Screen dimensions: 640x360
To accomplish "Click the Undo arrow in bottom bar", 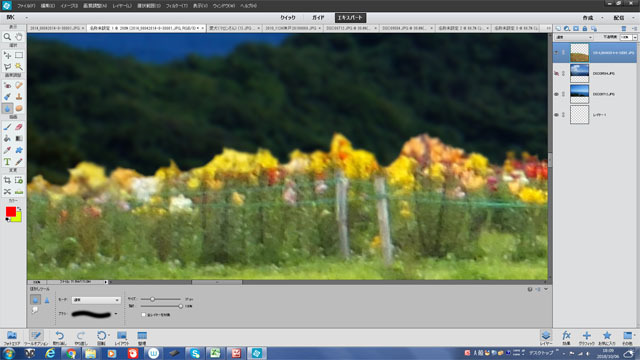I will [x=60, y=338].
